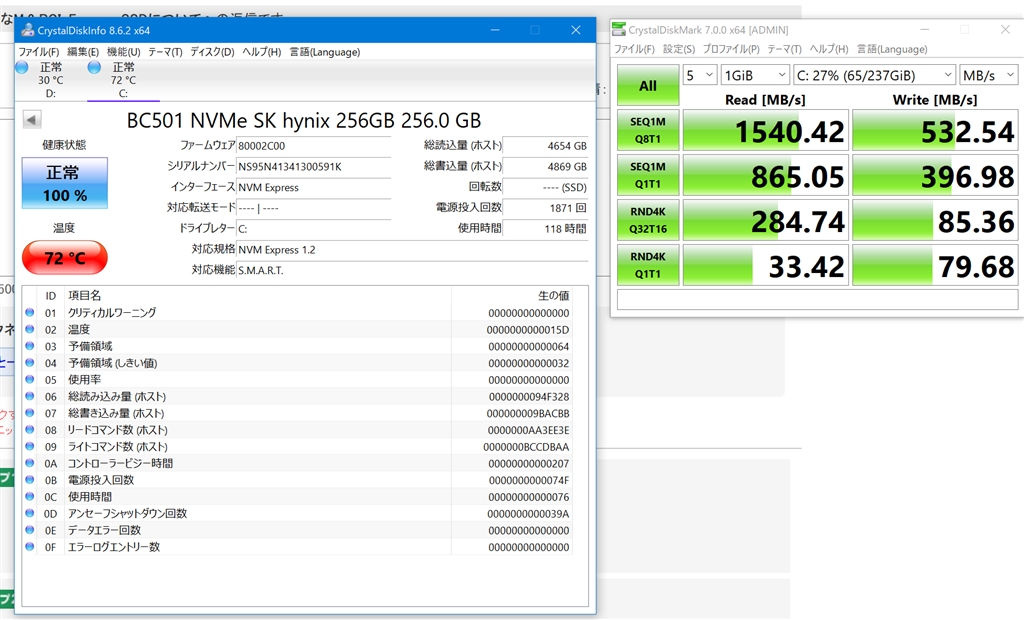The image size is (1024, 620).
Task: Click the green All benchmark button
Action: point(648,85)
